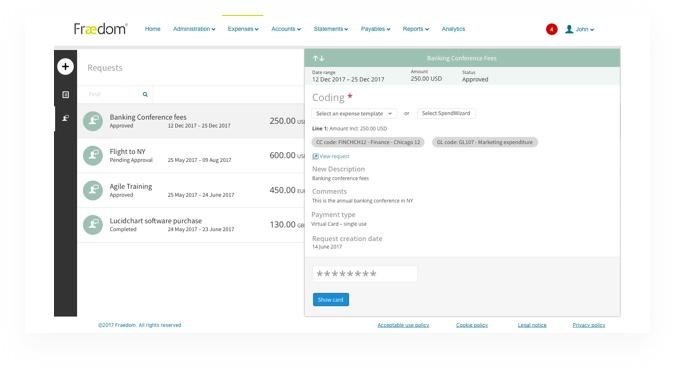The width and height of the screenshot is (675, 368).
Task: Click the Show card button
Action: tap(331, 300)
